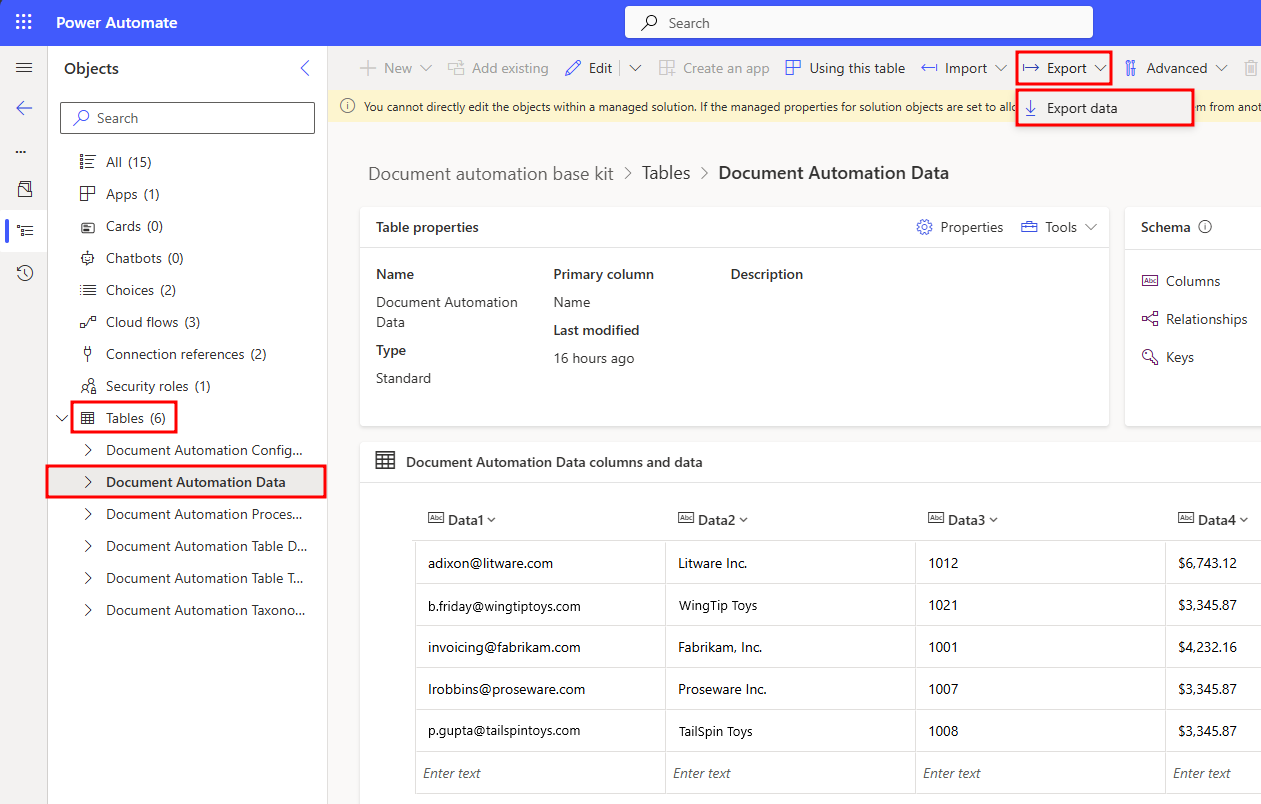Click the info icon in yellow warning banner
The width and height of the screenshot is (1261, 804).
pos(347,106)
